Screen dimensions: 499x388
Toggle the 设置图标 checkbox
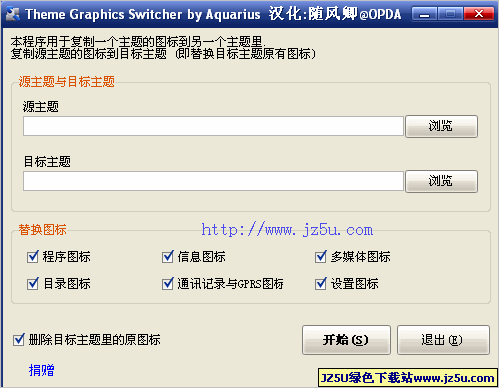click(321, 284)
